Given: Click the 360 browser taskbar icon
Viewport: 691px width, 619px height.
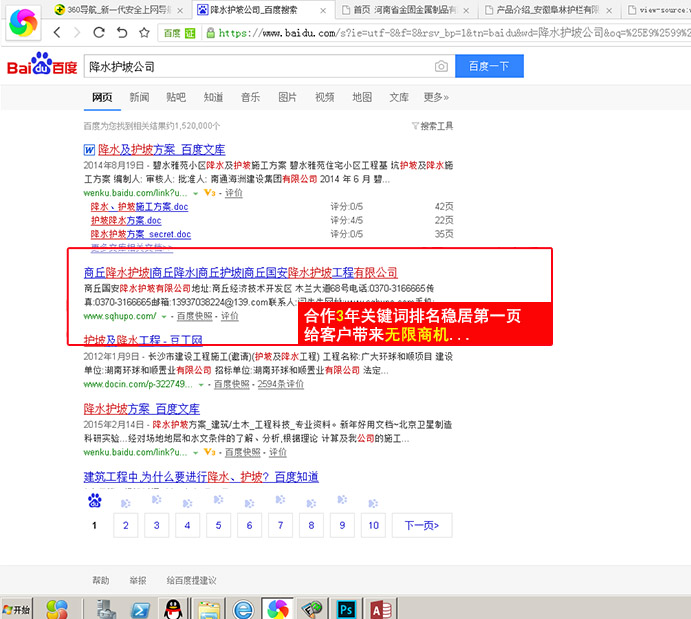Looking at the screenshot, I should pyautogui.click(x=278, y=610).
